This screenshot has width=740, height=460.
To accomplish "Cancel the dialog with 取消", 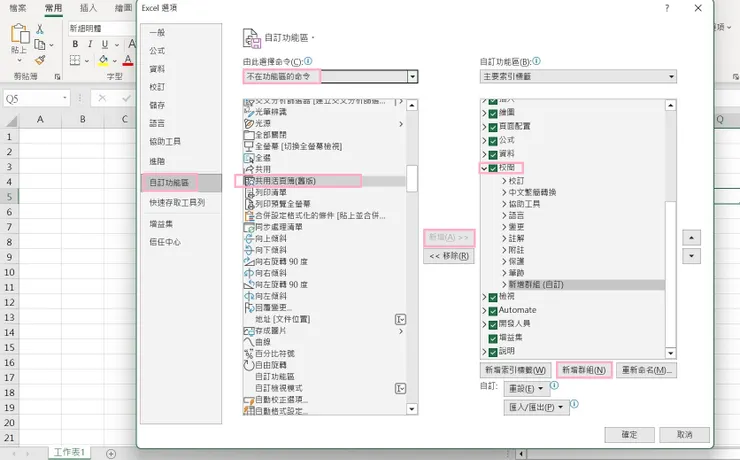I will coord(684,435).
